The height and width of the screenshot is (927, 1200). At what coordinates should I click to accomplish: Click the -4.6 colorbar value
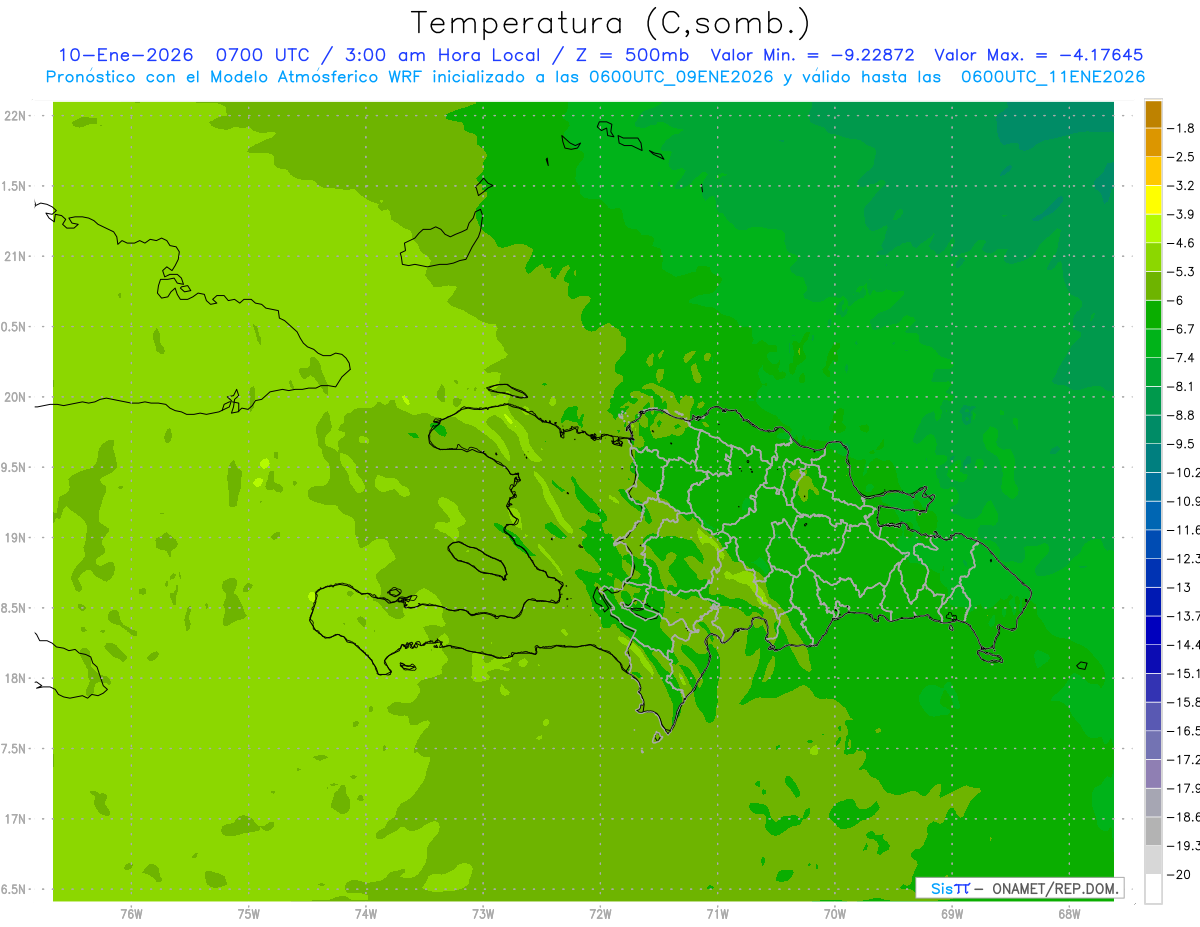(1182, 243)
